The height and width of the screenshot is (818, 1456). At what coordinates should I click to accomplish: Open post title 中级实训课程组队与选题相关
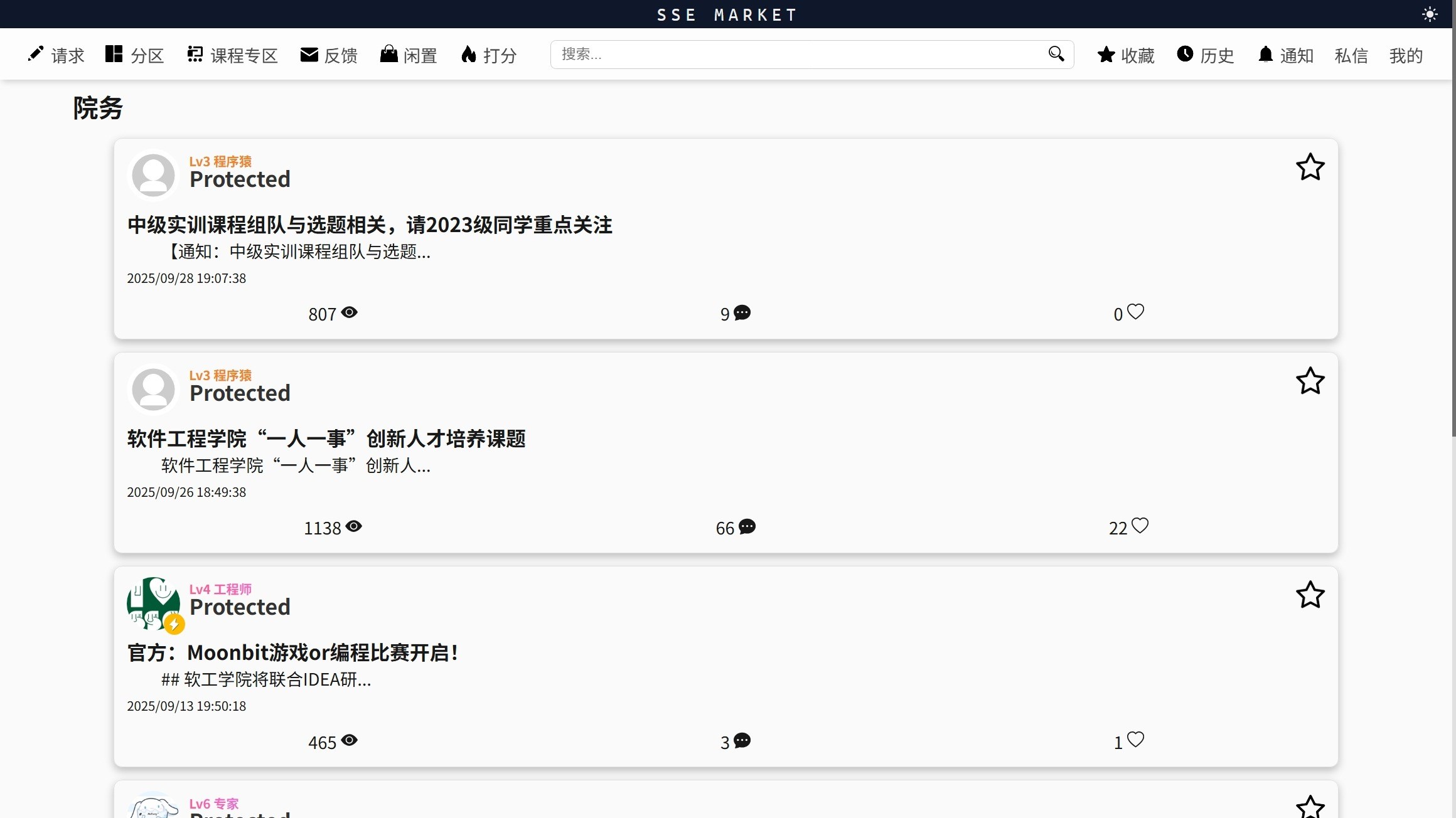coord(370,225)
